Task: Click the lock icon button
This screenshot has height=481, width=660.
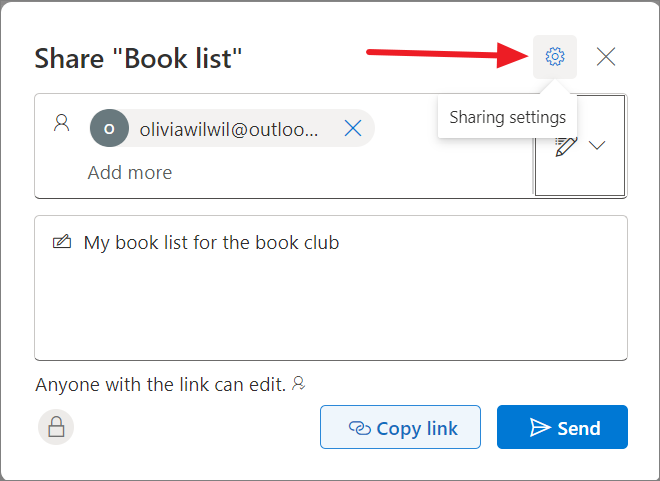Action: (x=56, y=427)
